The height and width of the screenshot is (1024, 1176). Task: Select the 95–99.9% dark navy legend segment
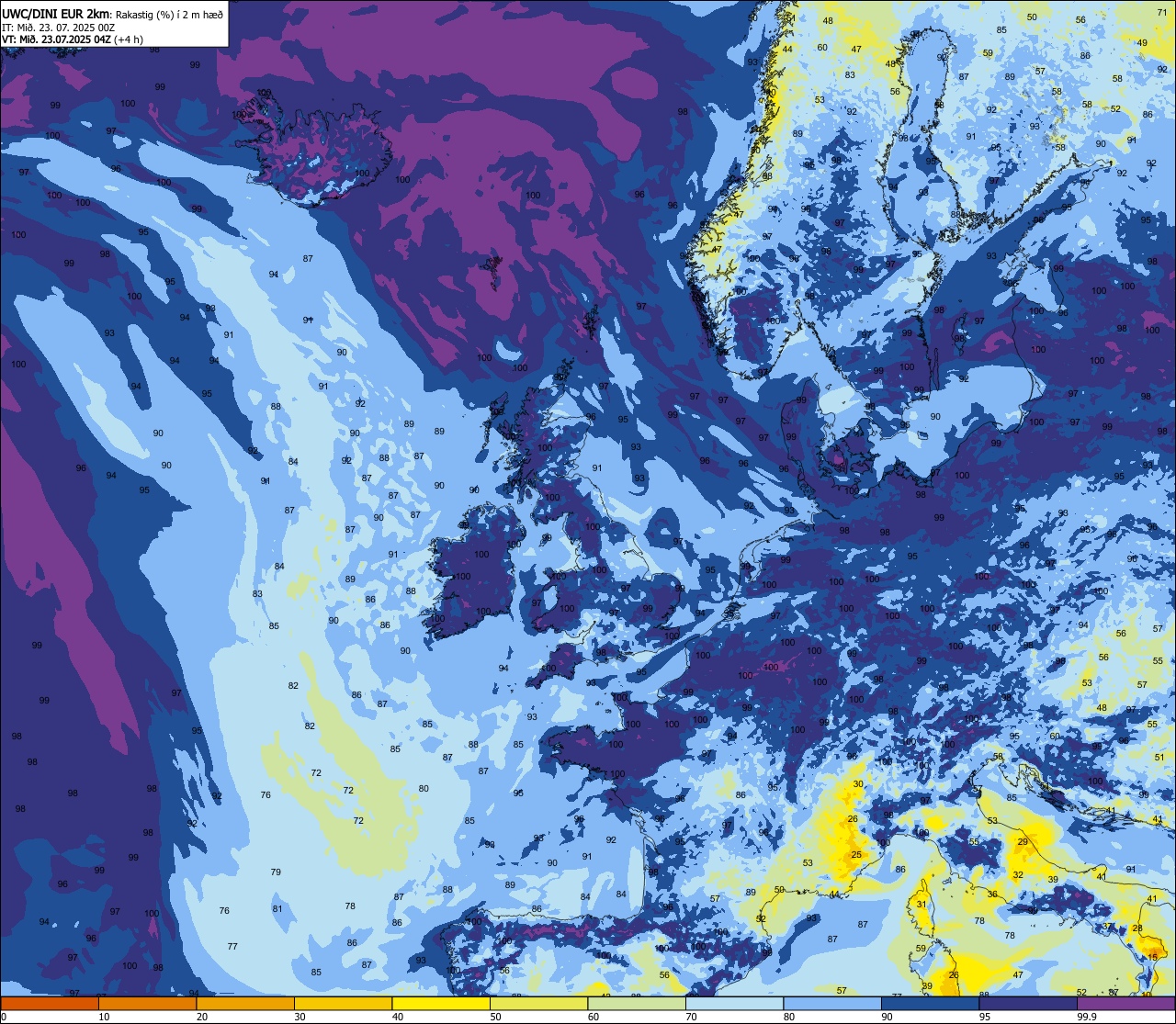click(x=1028, y=1004)
